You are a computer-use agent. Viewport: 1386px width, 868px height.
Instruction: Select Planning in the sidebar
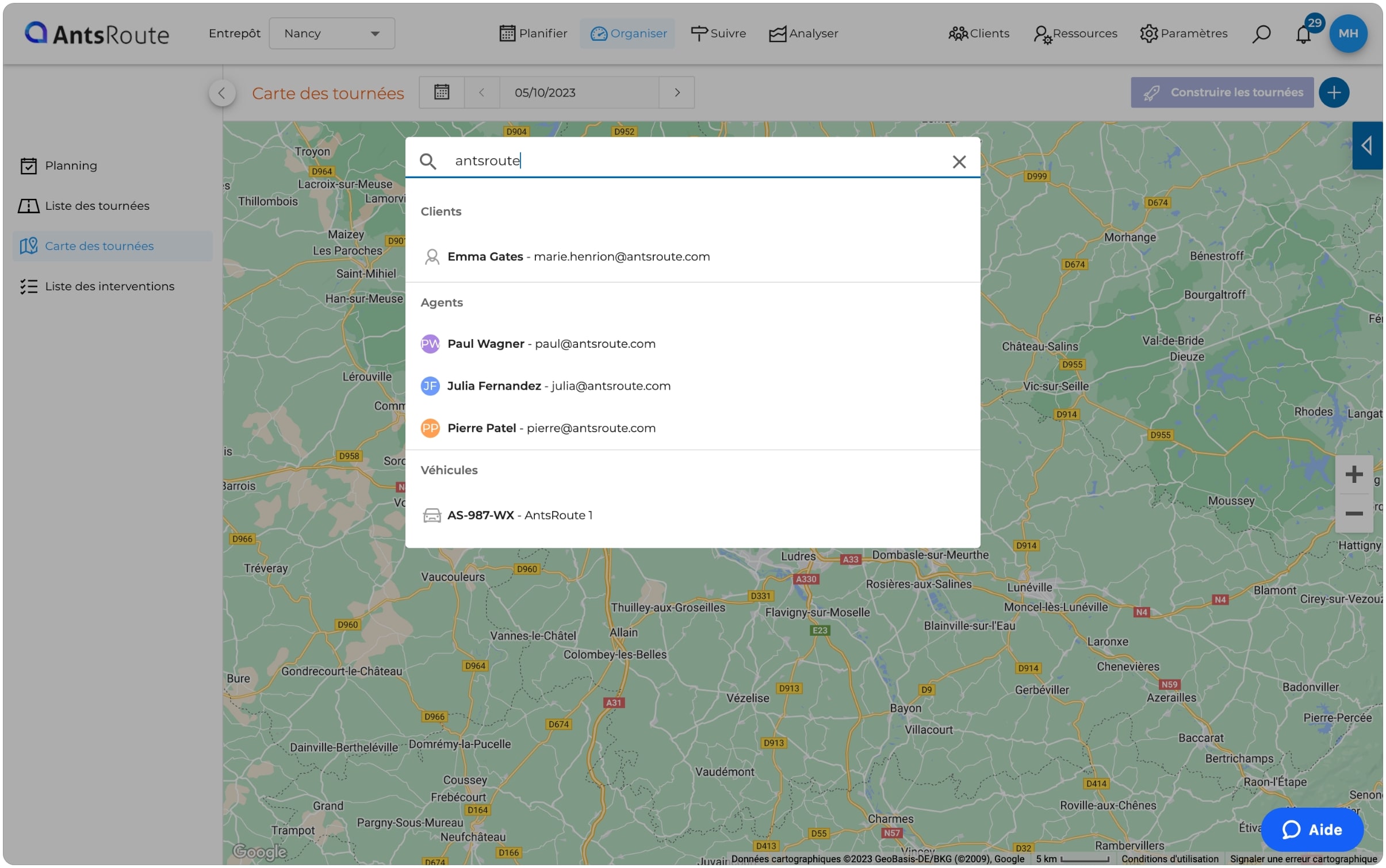pos(113,166)
